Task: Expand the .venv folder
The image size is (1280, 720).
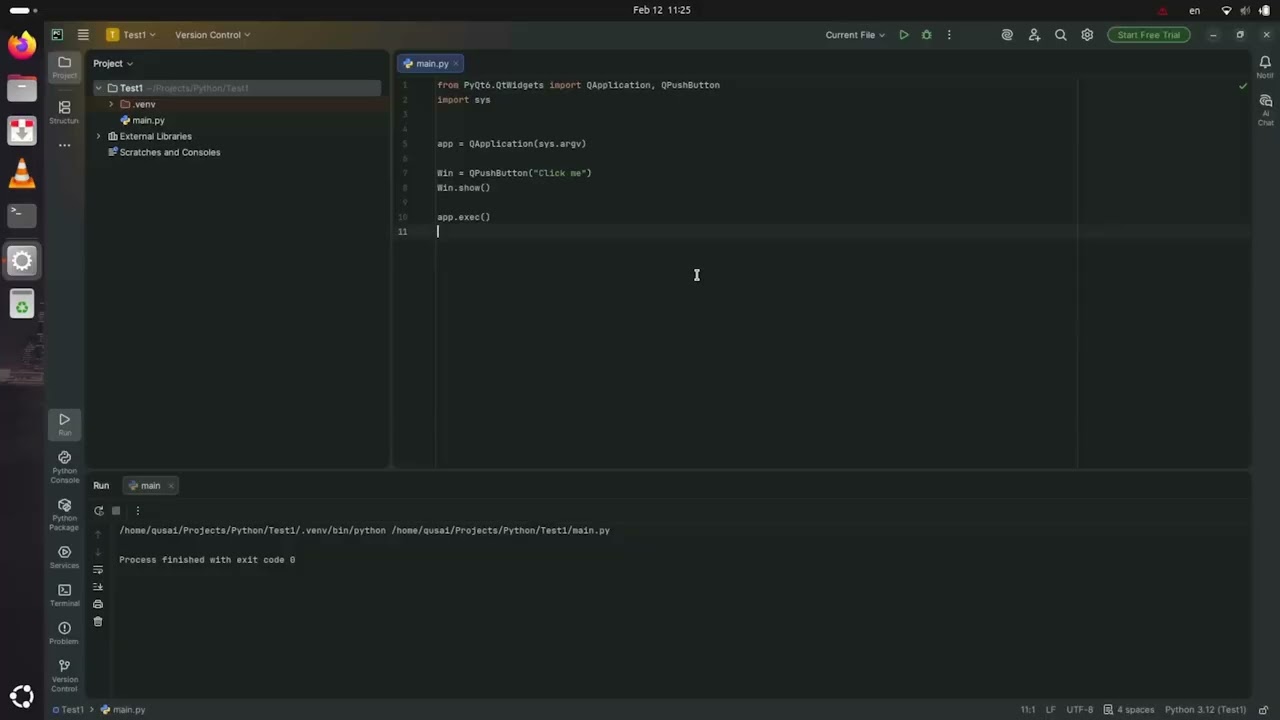Action: pyautogui.click(x=111, y=104)
